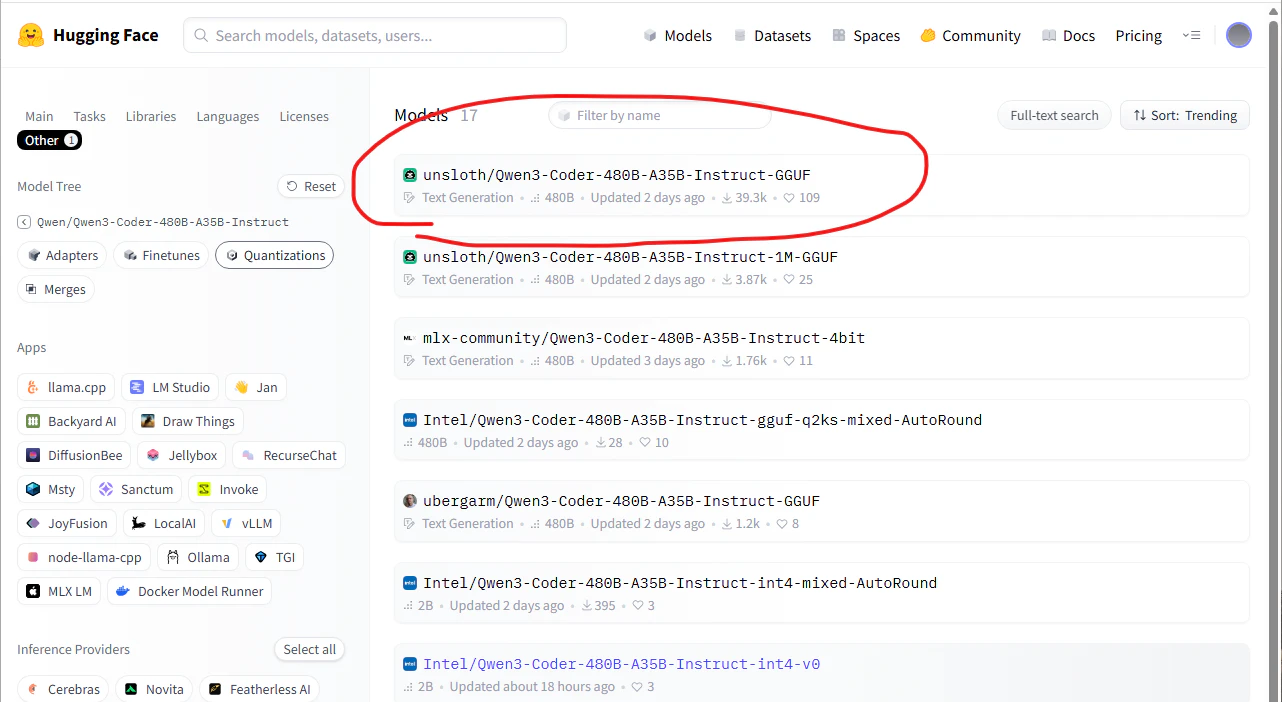Select the DiffusionBee app filter
The width and height of the screenshot is (1282, 702).
tap(74, 455)
